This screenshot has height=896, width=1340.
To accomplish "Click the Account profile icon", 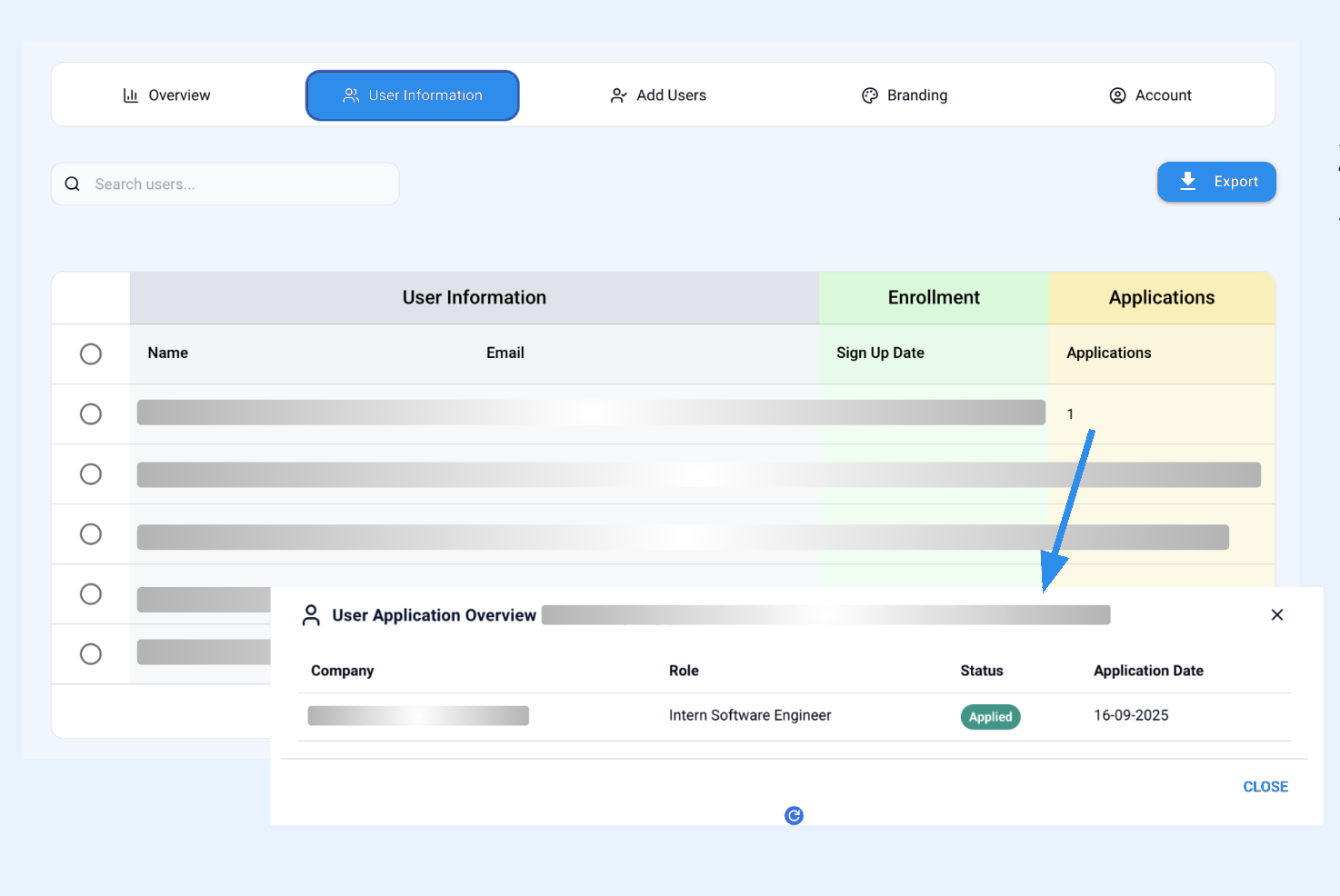I will (x=1117, y=95).
